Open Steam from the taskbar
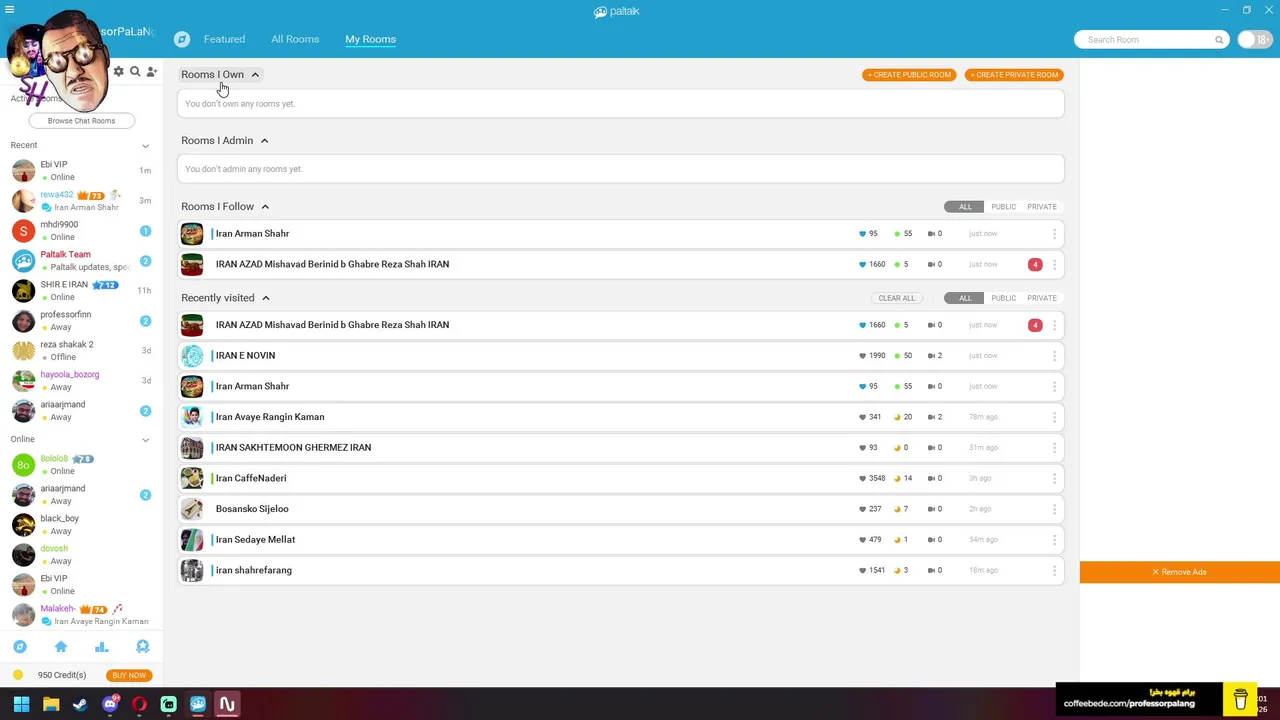The height and width of the screenshot is (720, 1280). coord(80,705)
